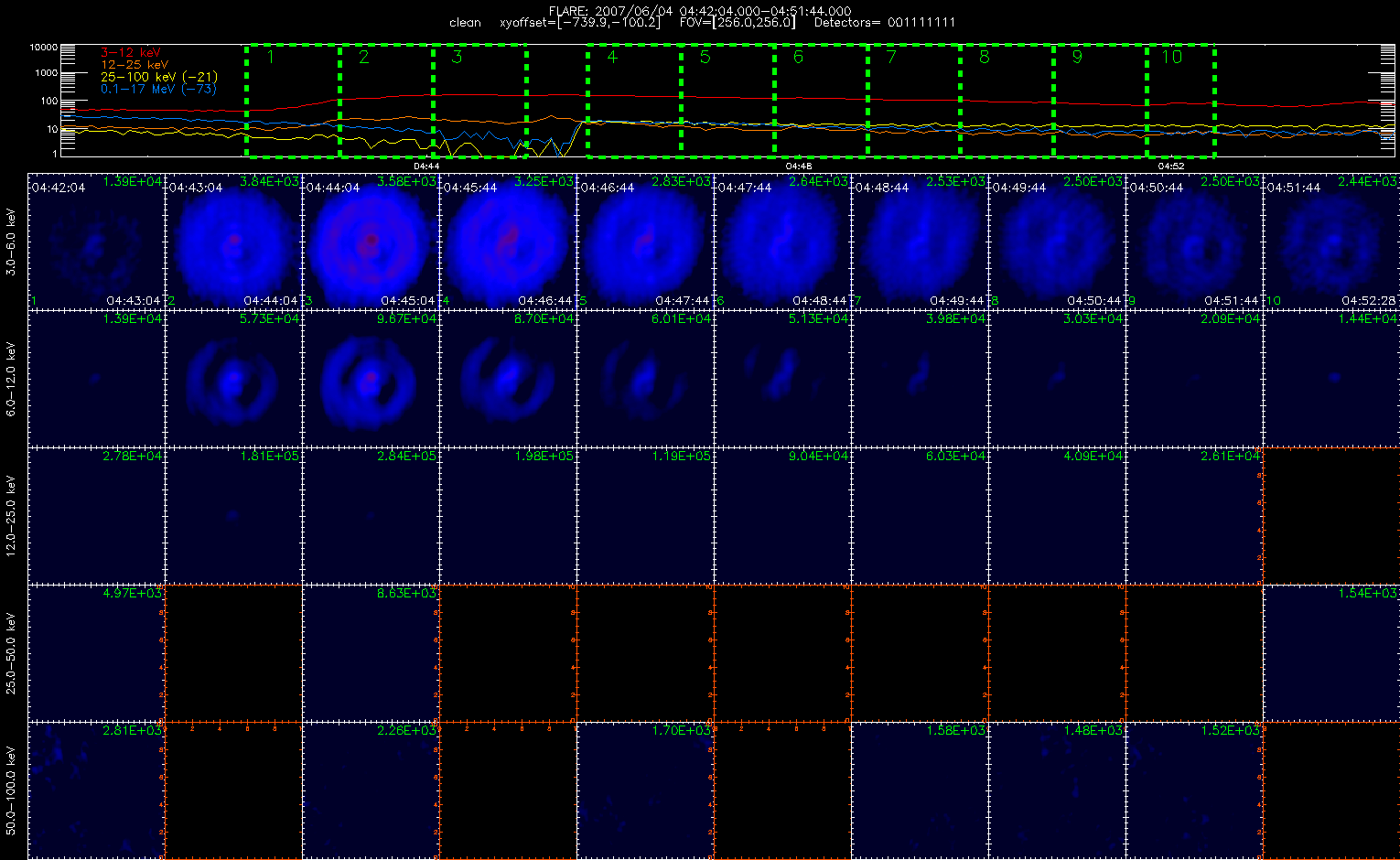This screenshot has width=1400, height=860.
Task: Click the '12.0-25.0 keV' row axis label
Action: point(11,515)
